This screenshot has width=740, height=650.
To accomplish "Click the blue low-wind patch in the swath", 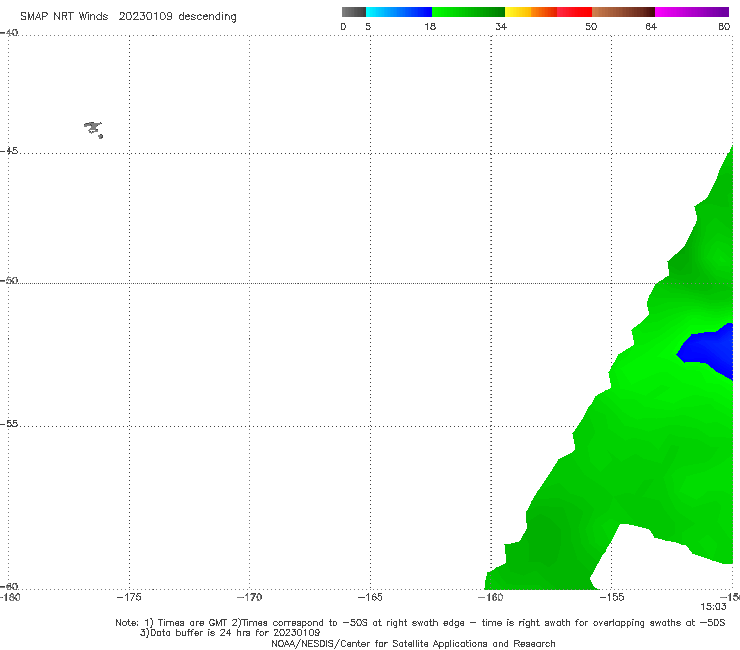I will 706,350.
